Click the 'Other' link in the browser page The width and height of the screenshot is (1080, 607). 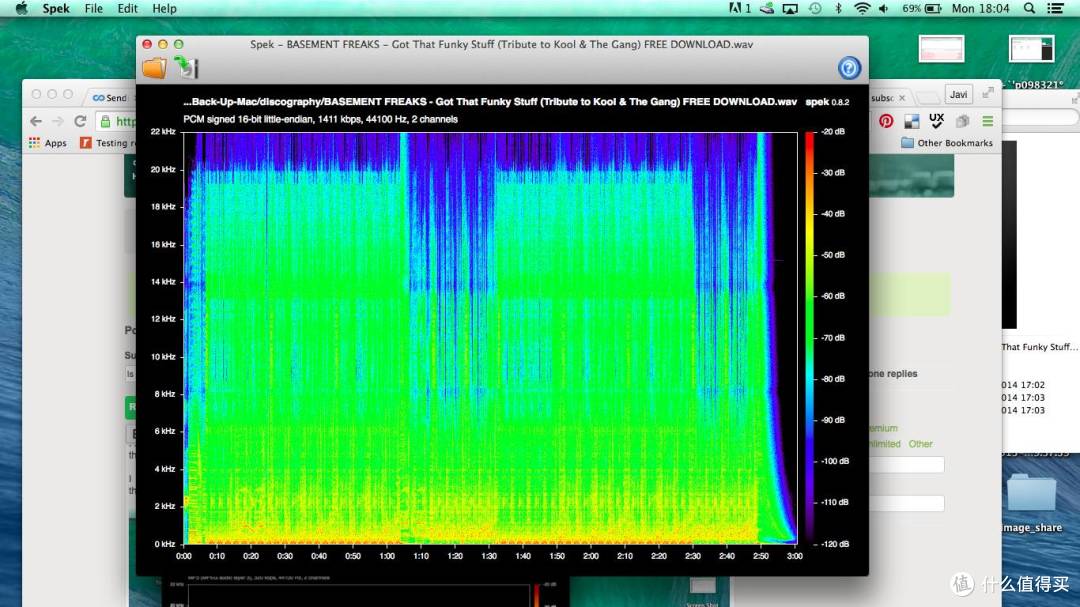(x=920, y=444)
